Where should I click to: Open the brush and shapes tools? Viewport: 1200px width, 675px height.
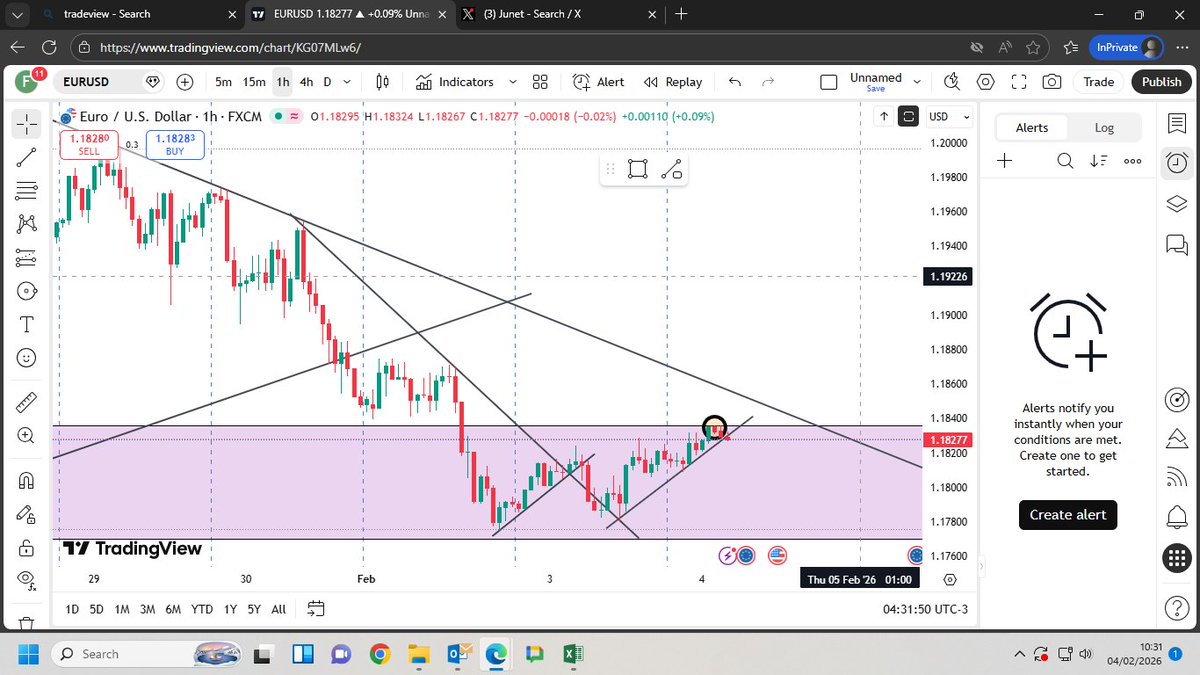pyautogui.click(x=27, y=290)
